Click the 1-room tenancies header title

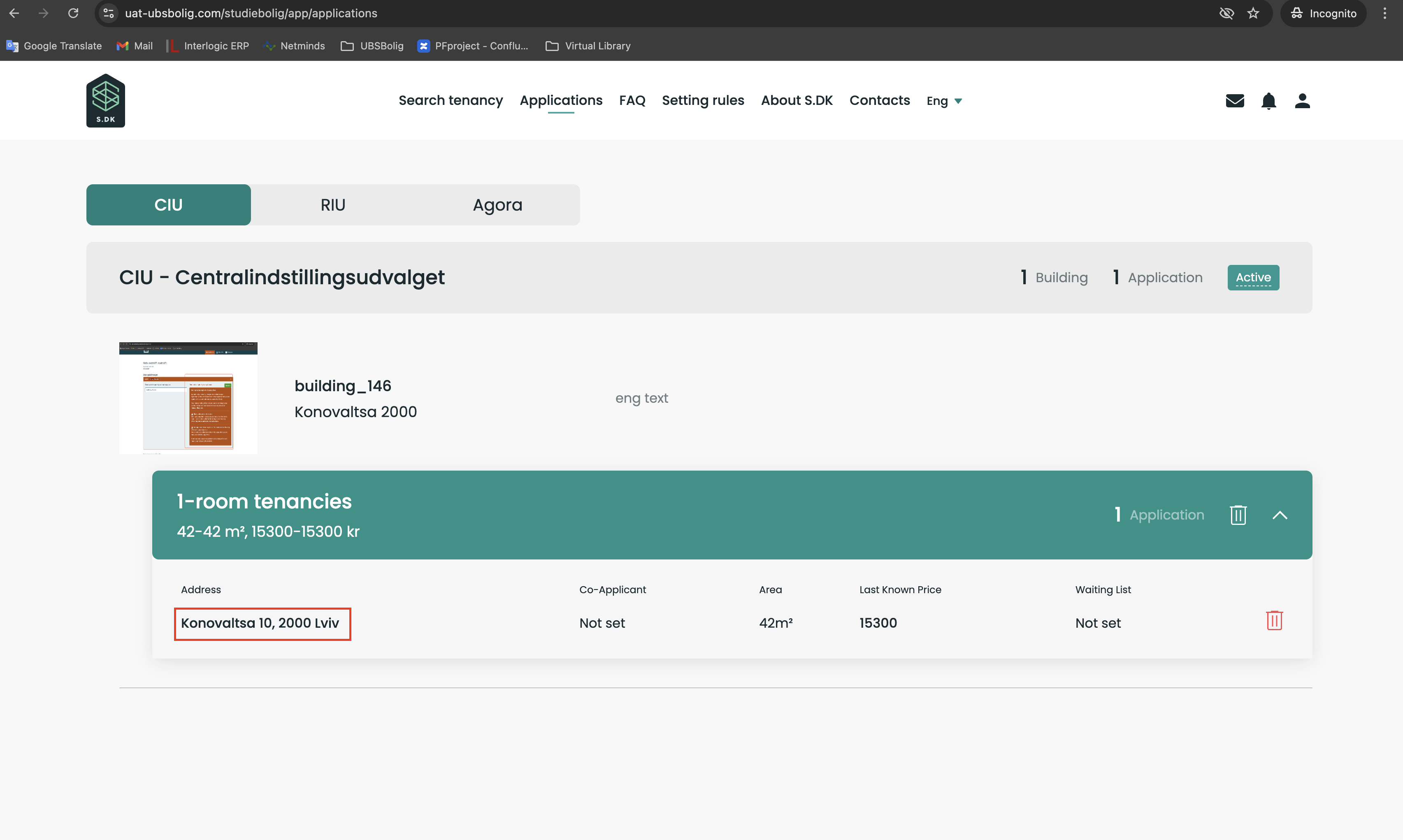264,501
